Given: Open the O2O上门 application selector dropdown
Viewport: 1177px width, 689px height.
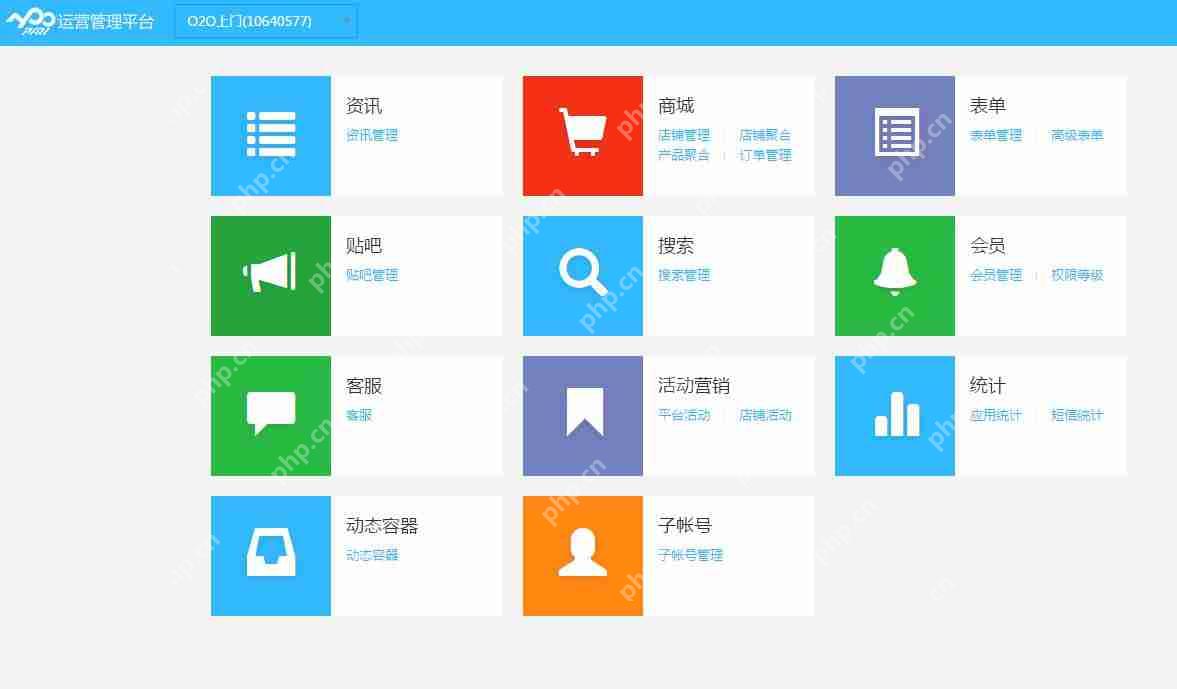Looking at the screenshot, I should (265, 21).
